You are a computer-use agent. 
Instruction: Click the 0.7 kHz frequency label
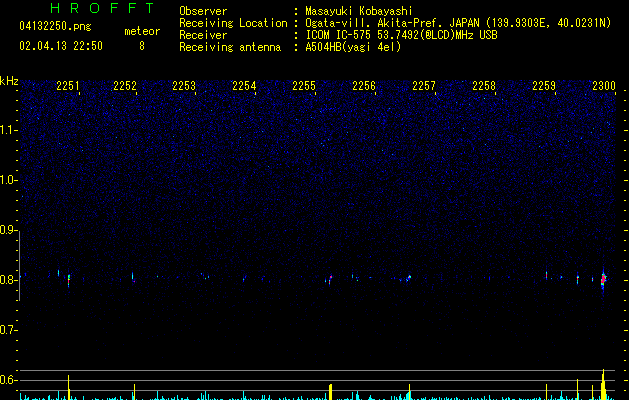click(x=8, y=330)
